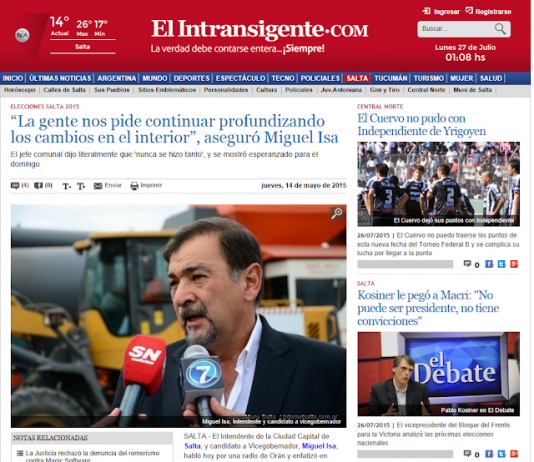This screenshot has width=534, height=462.
Task: Open Sitios Emblemáticos submenu link
Action: (167, 90)
